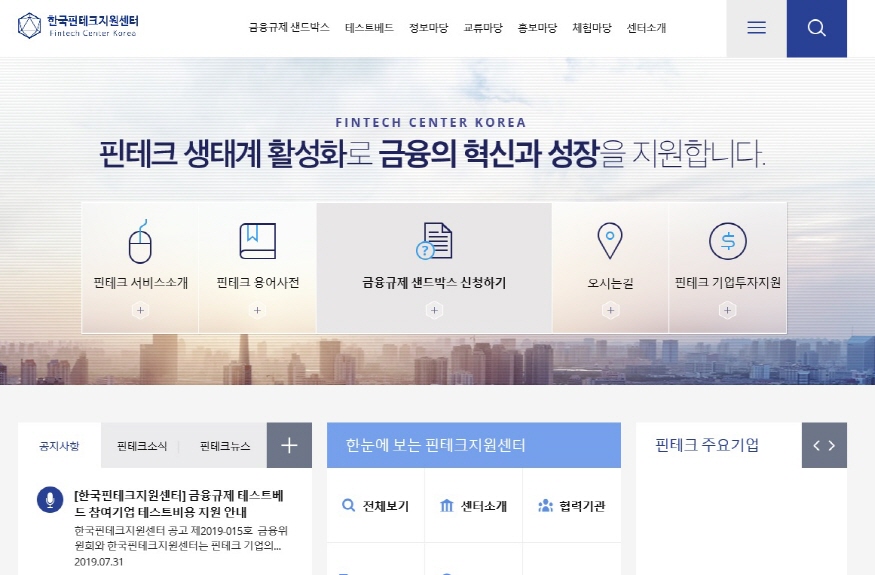Click 전체보기 with magnifier icon
The image size is (875, 575).
click(x=376, y=506)
